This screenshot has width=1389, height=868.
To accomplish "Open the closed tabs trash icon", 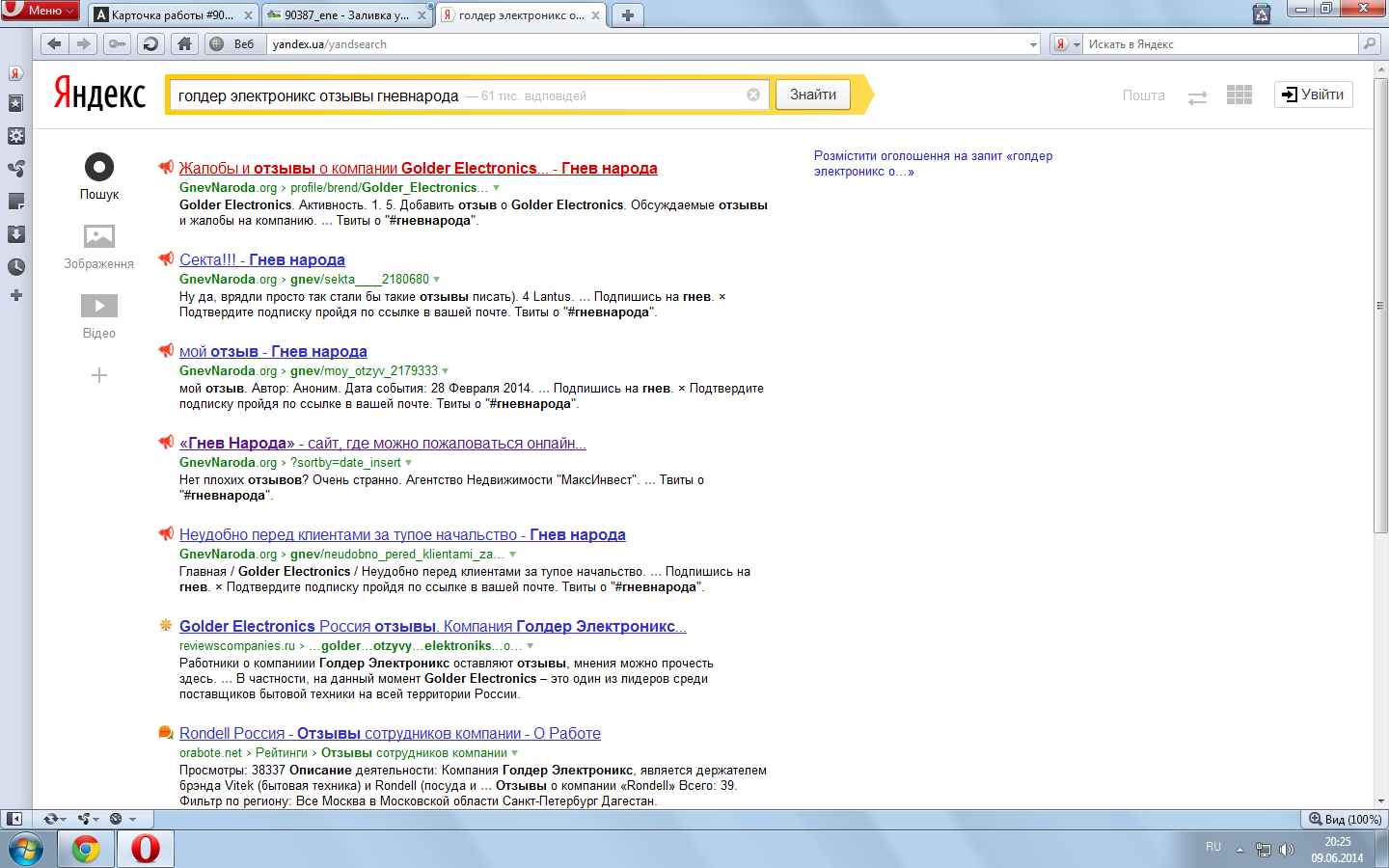I will [x=1262, y=14].
